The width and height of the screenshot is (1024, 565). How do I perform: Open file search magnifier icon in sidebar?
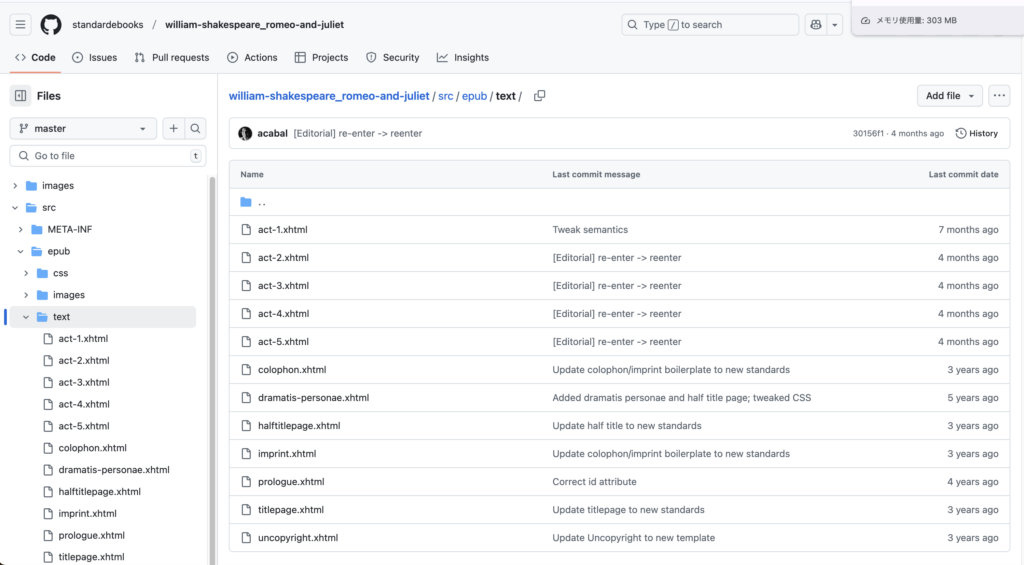point(195,129)
